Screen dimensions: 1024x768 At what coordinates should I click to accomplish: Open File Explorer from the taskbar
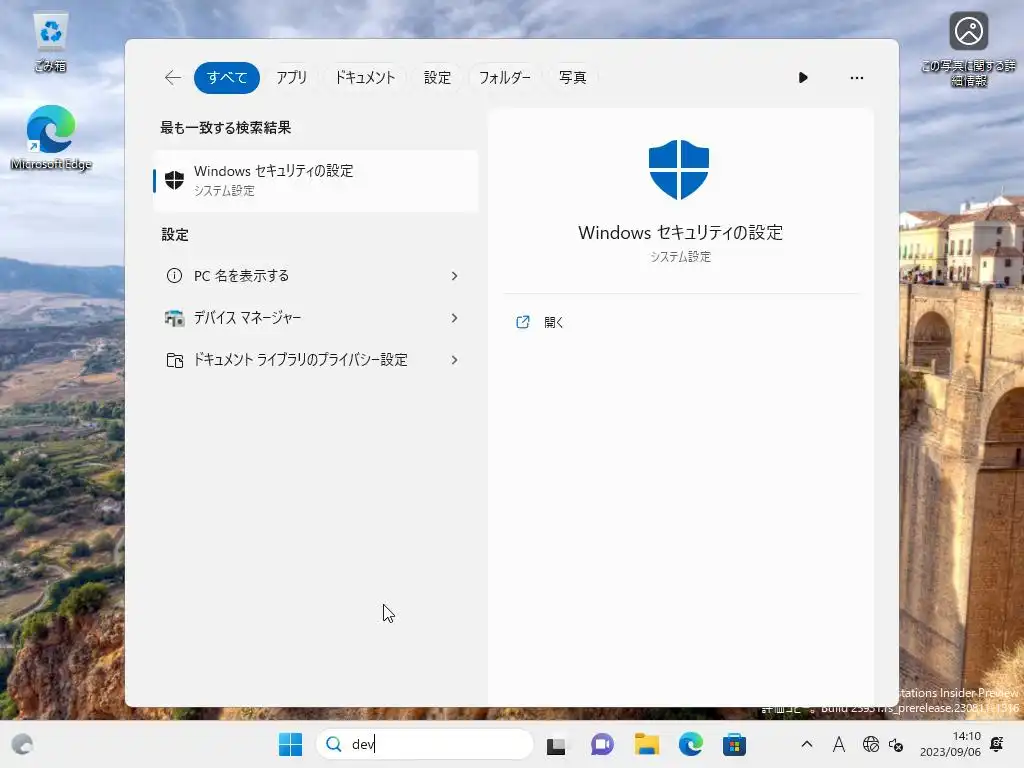(x=647, y=744)
